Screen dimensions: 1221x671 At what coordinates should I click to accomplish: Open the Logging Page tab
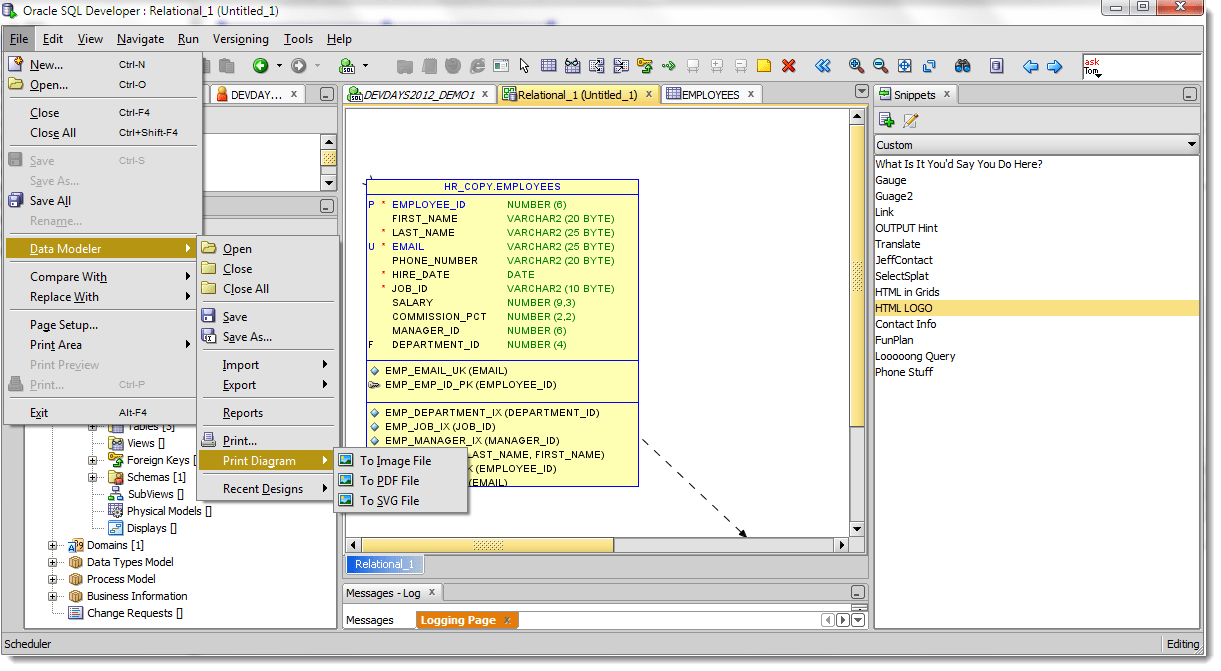coord(458,620)
